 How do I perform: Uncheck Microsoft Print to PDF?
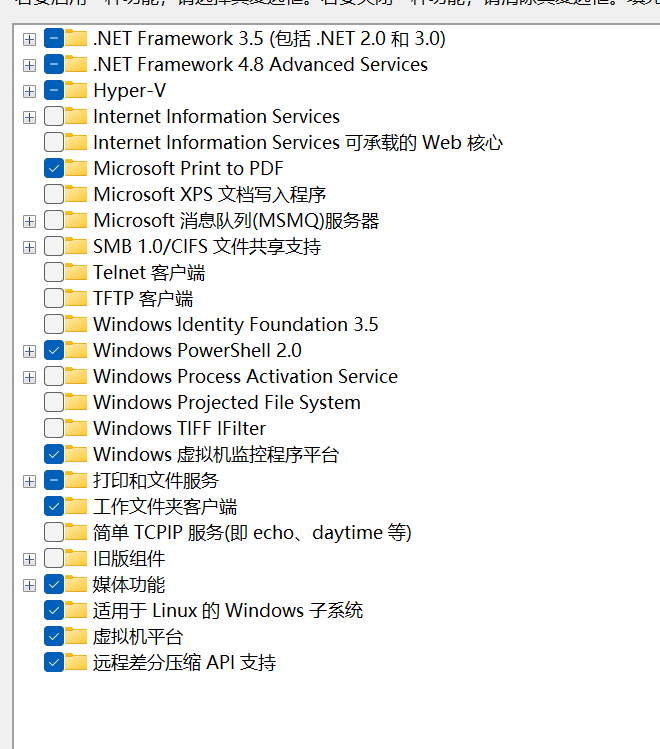click(54, 168)
